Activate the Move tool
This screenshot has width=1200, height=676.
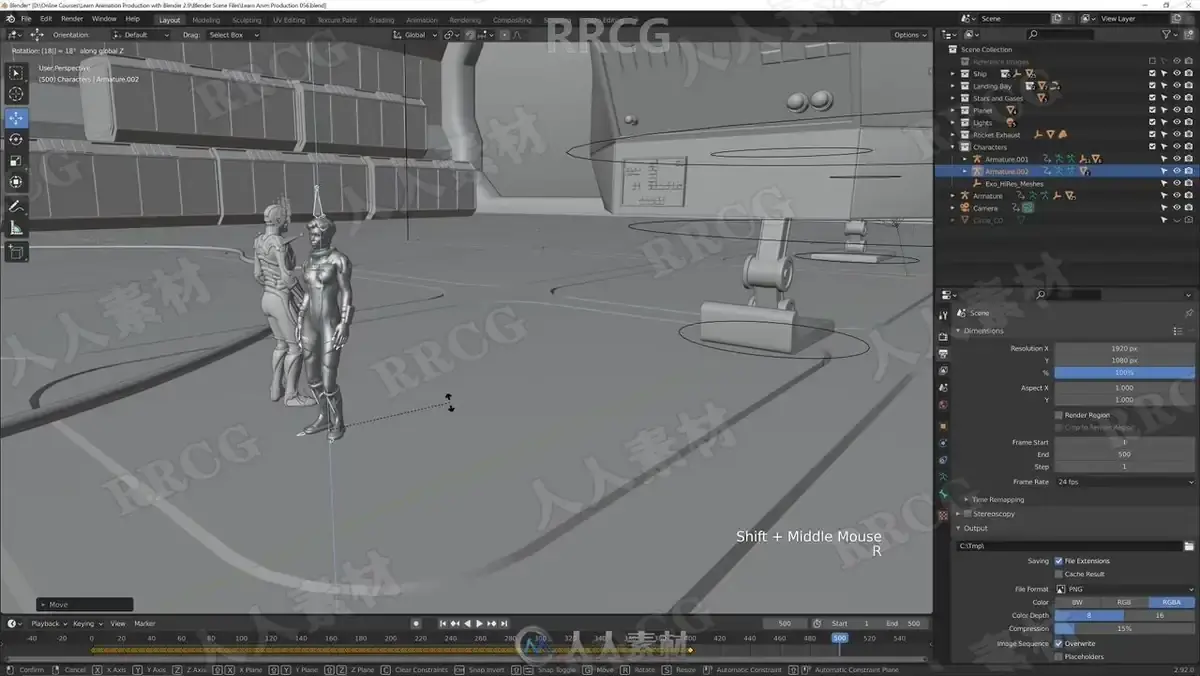point(16,118)
